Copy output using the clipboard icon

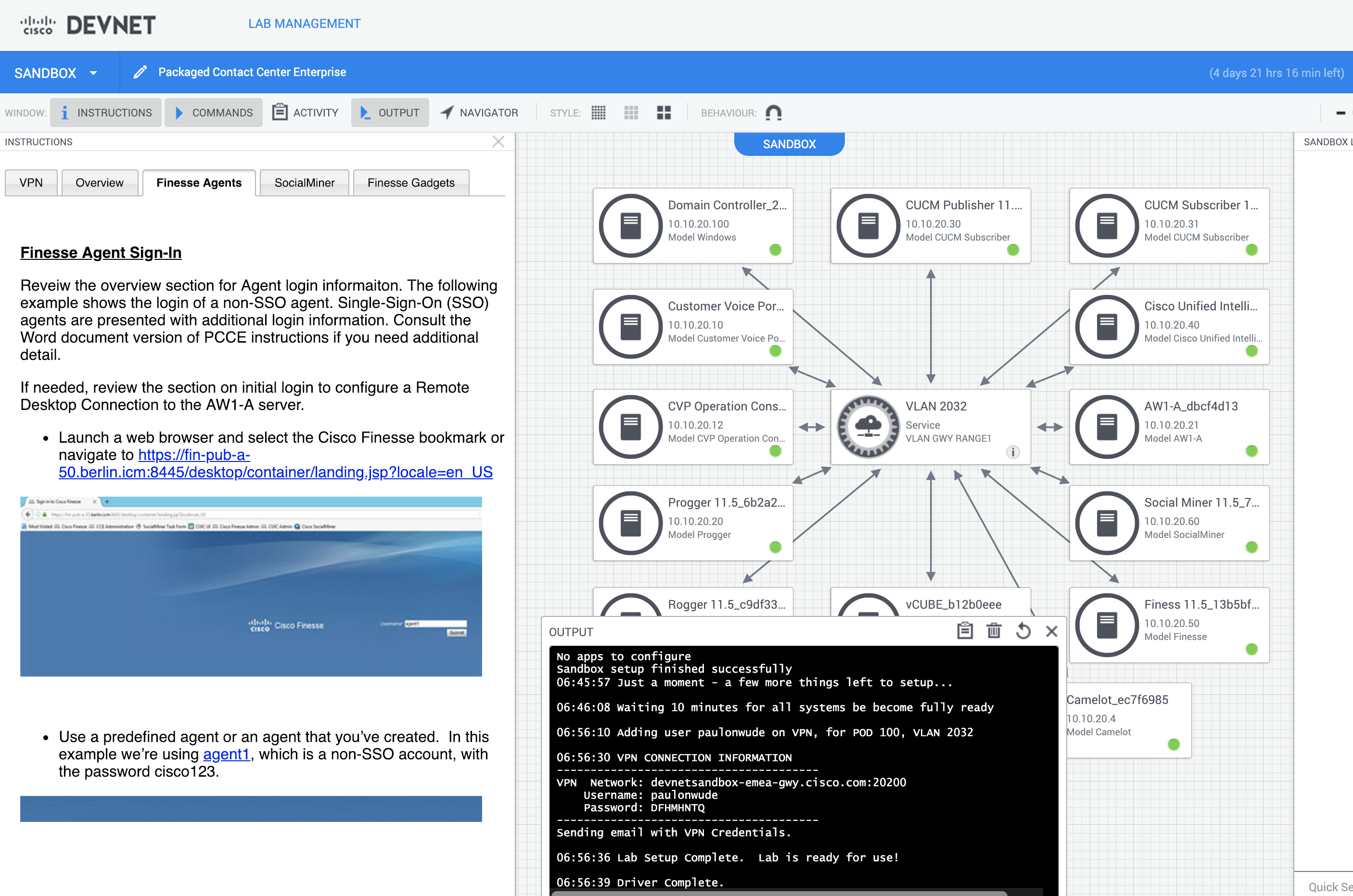click(964, 631)
